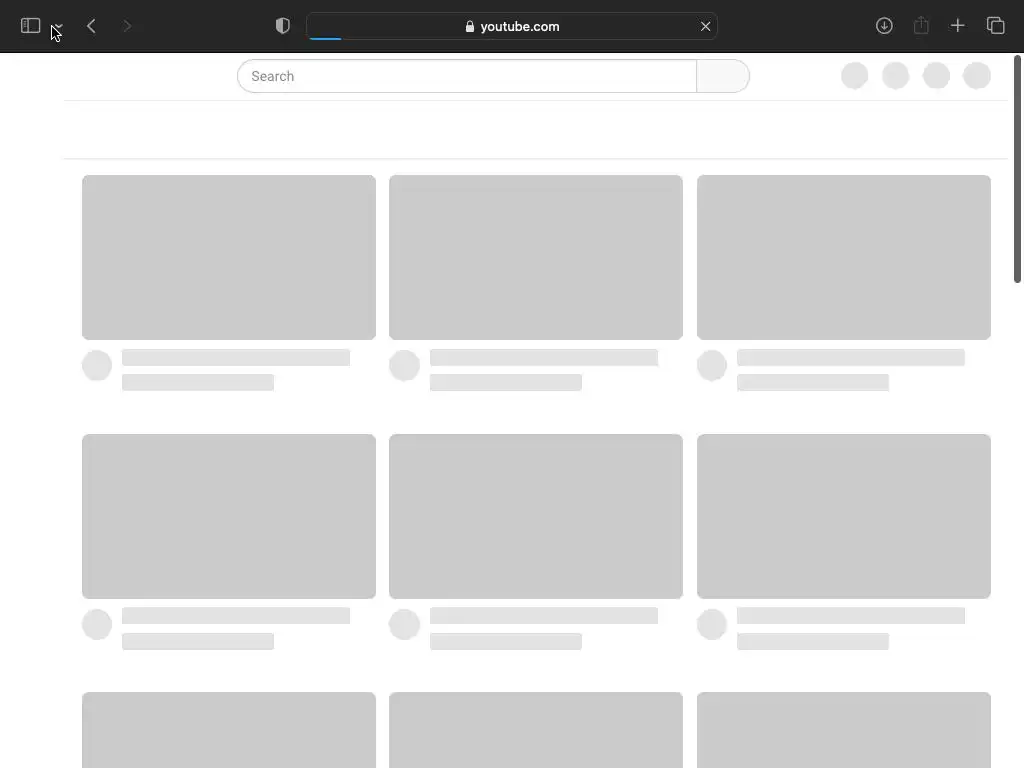Image resolution: width=1024 pixels, height=768 pixels.
Task: Open a new tab
Action: [x=957, y=26]
